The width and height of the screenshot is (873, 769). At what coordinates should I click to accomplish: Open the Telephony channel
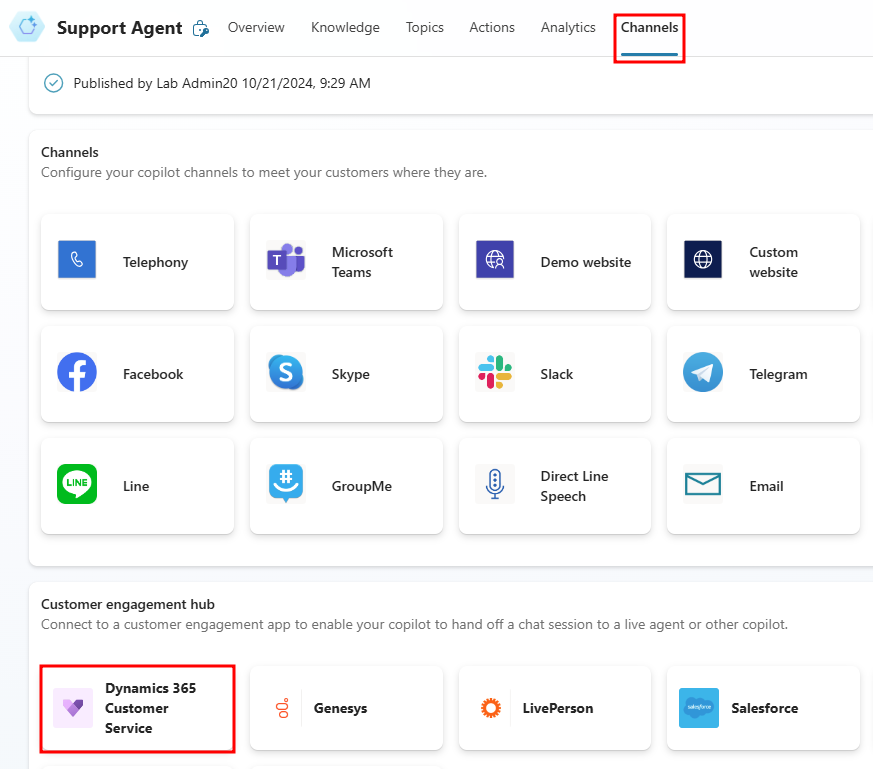pyautogui.click(x=137, y=261)
